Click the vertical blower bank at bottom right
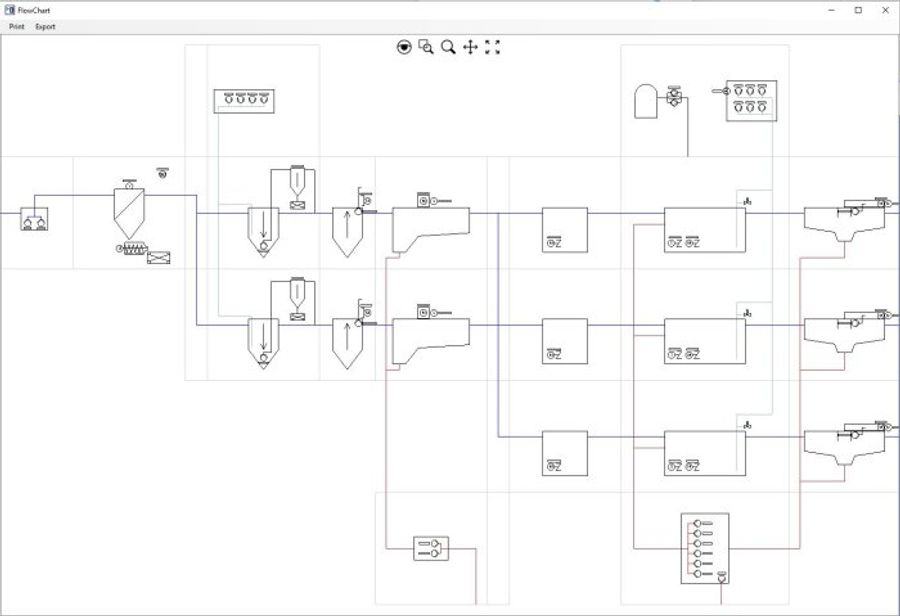This screenshot has height=616, width=900. pyautogui.click(x=703, y=550)
